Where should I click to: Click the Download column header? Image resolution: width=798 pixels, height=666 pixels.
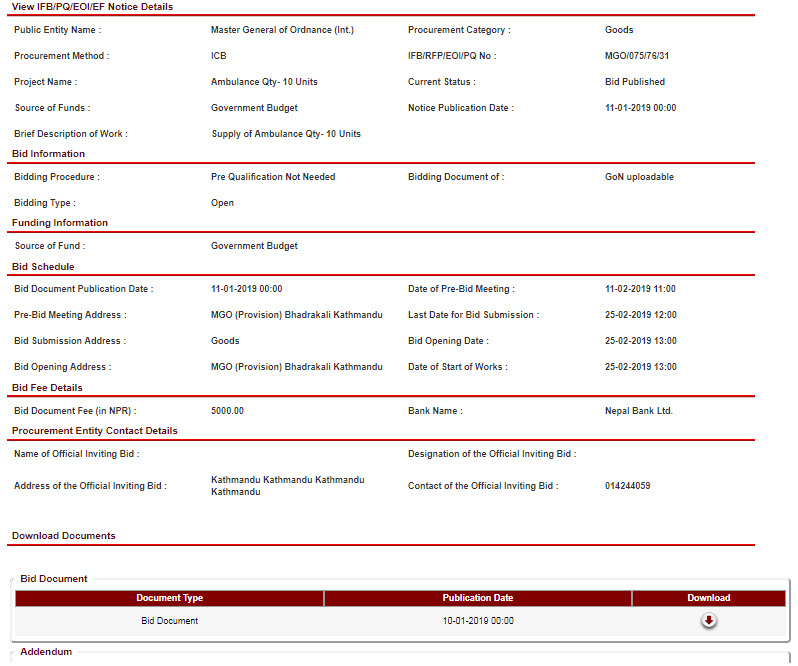click(x=708, y=598)
